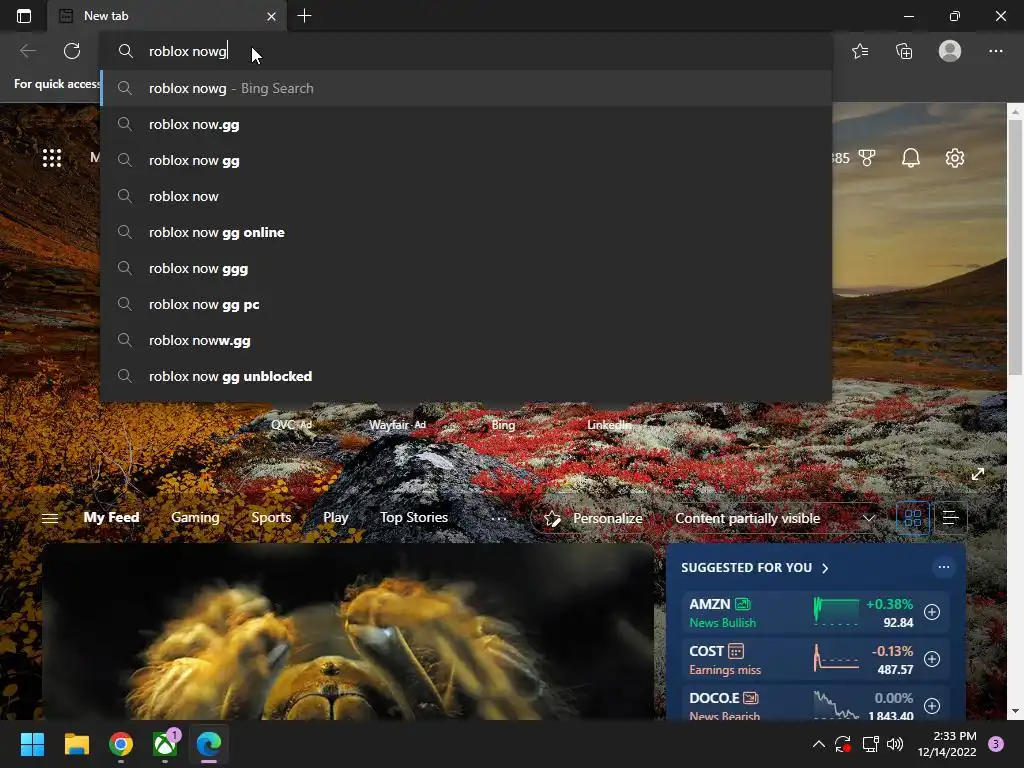The height and width of the screenshot is (768, 1024).
Task: Open the feed hamburger menu
Action: pos(50,519)
